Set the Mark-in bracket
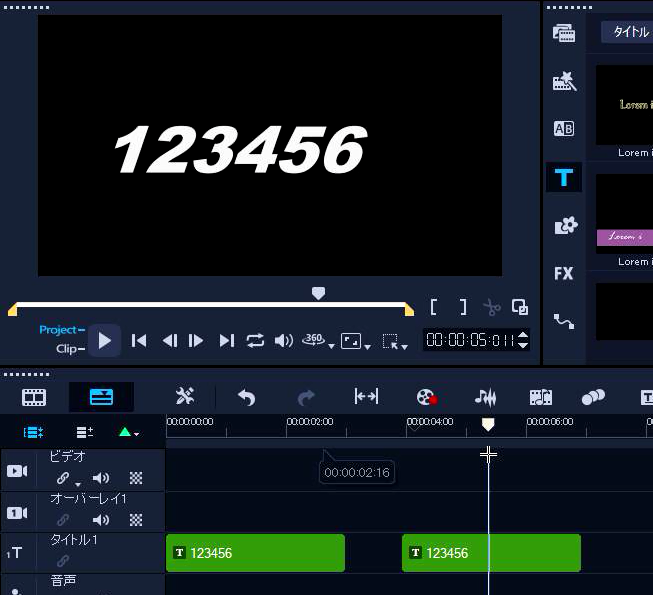The image size is (653, 595). tap(434, 307)
